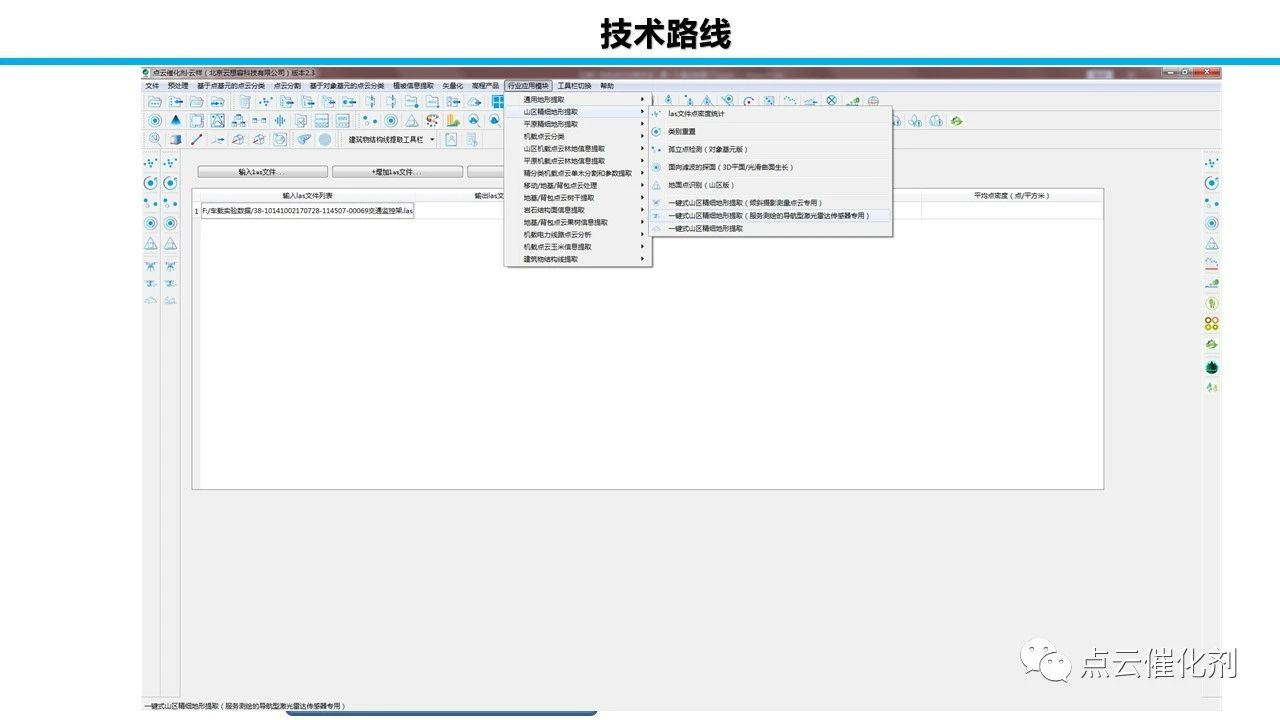Screen dimensions: 1280x720
Task: Click the gray filled circle toolbar icon
Action: click(325, 140)
